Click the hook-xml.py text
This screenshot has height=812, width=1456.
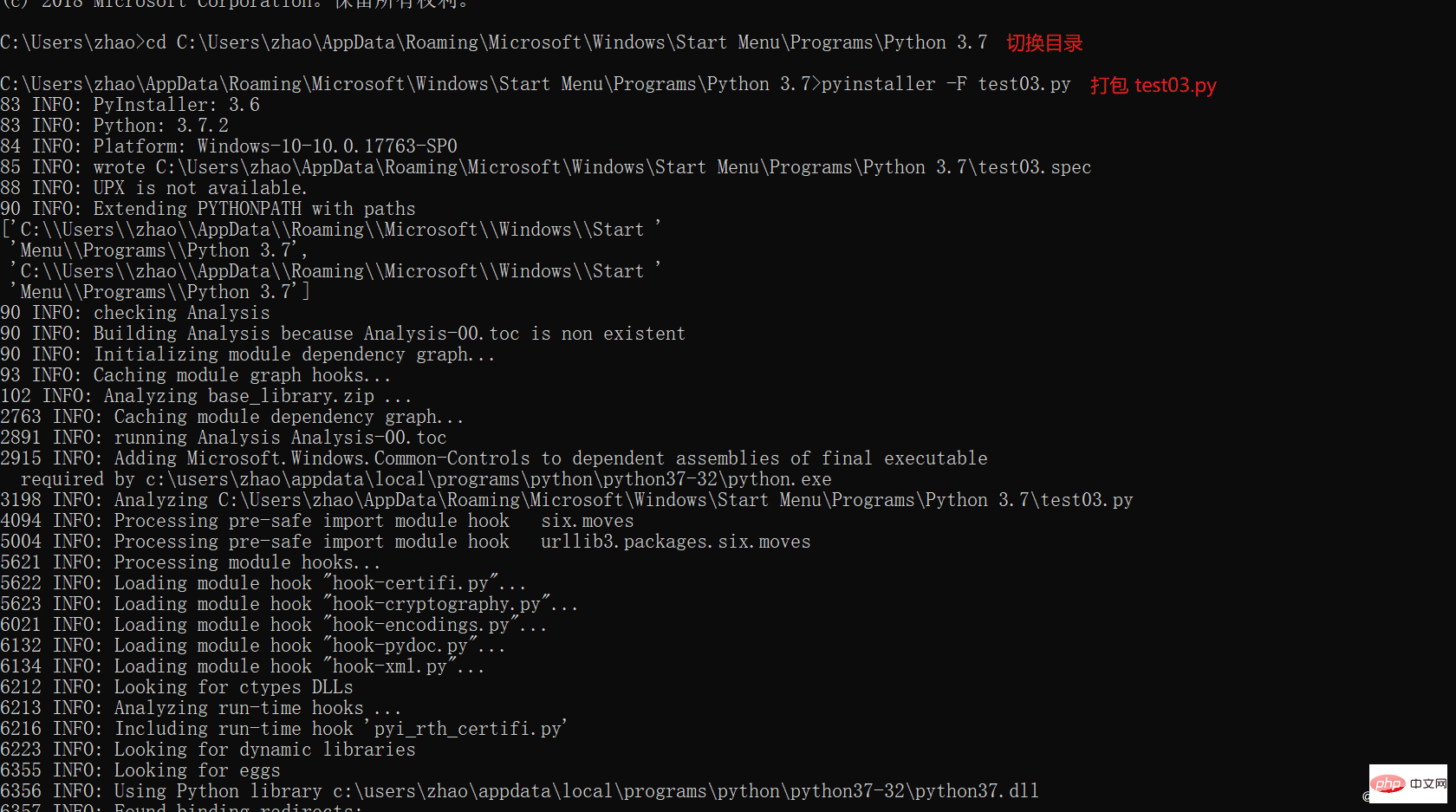(389, 666)
